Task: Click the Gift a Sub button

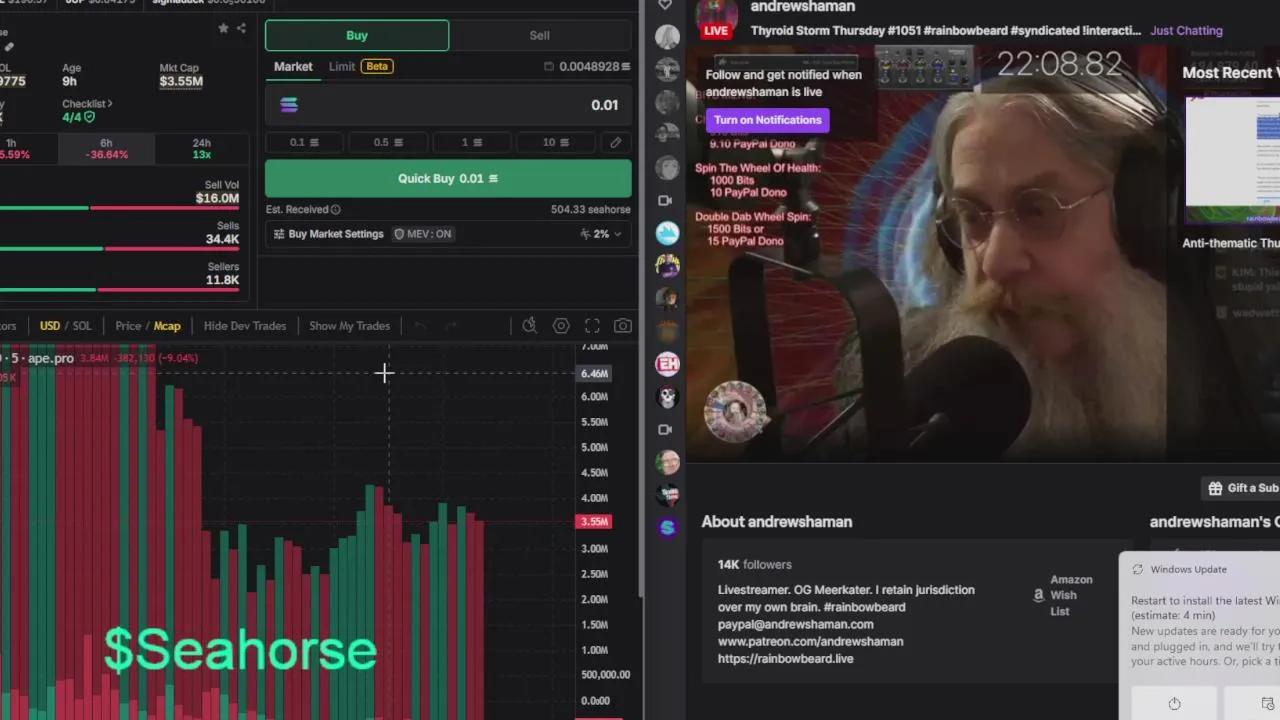Action: [x=1241, y=488]
